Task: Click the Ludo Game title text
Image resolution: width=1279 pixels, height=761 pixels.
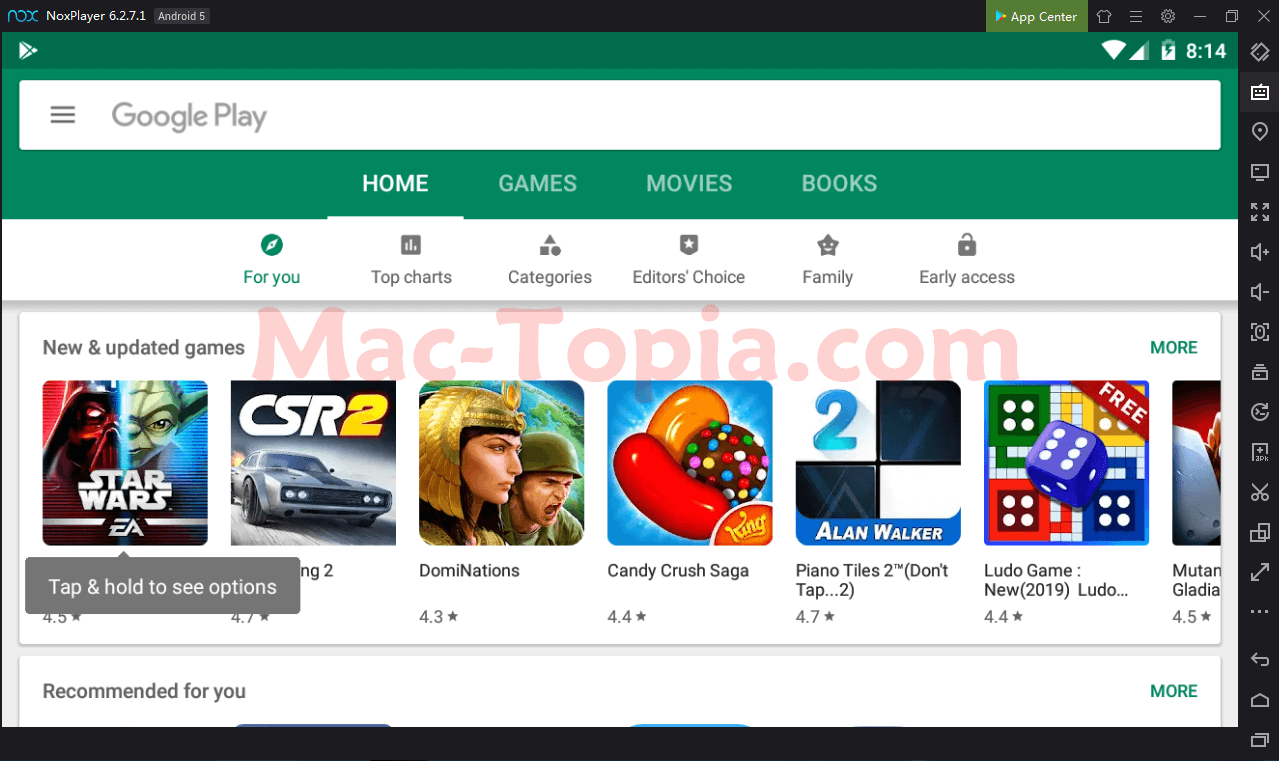Action: coord(1056,580)
